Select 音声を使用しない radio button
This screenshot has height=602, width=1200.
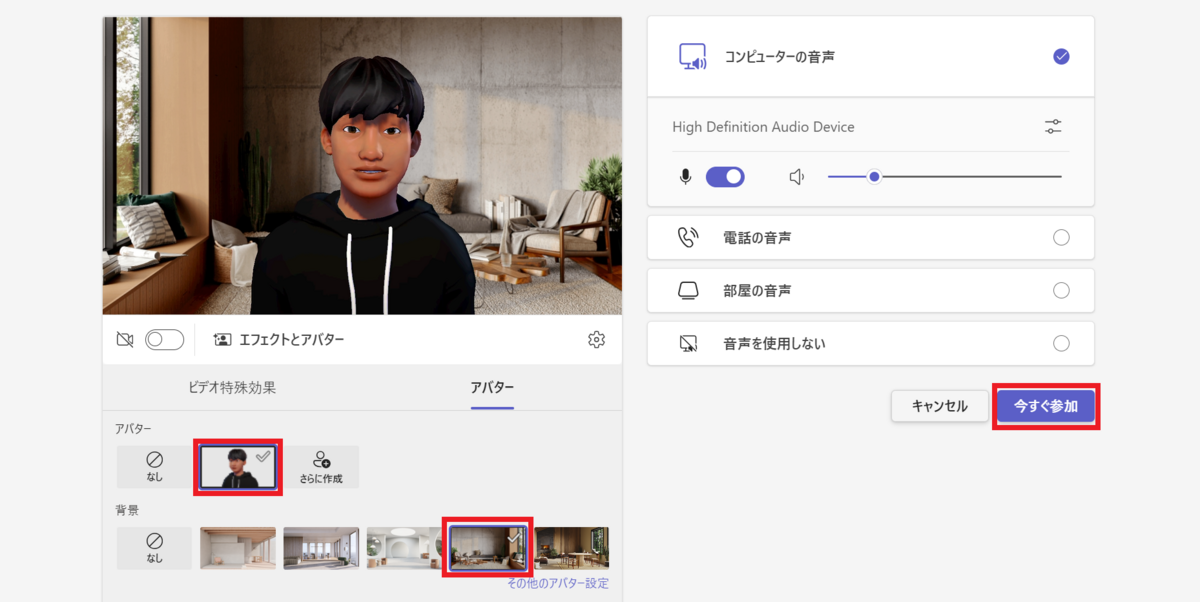(1061, 343)
